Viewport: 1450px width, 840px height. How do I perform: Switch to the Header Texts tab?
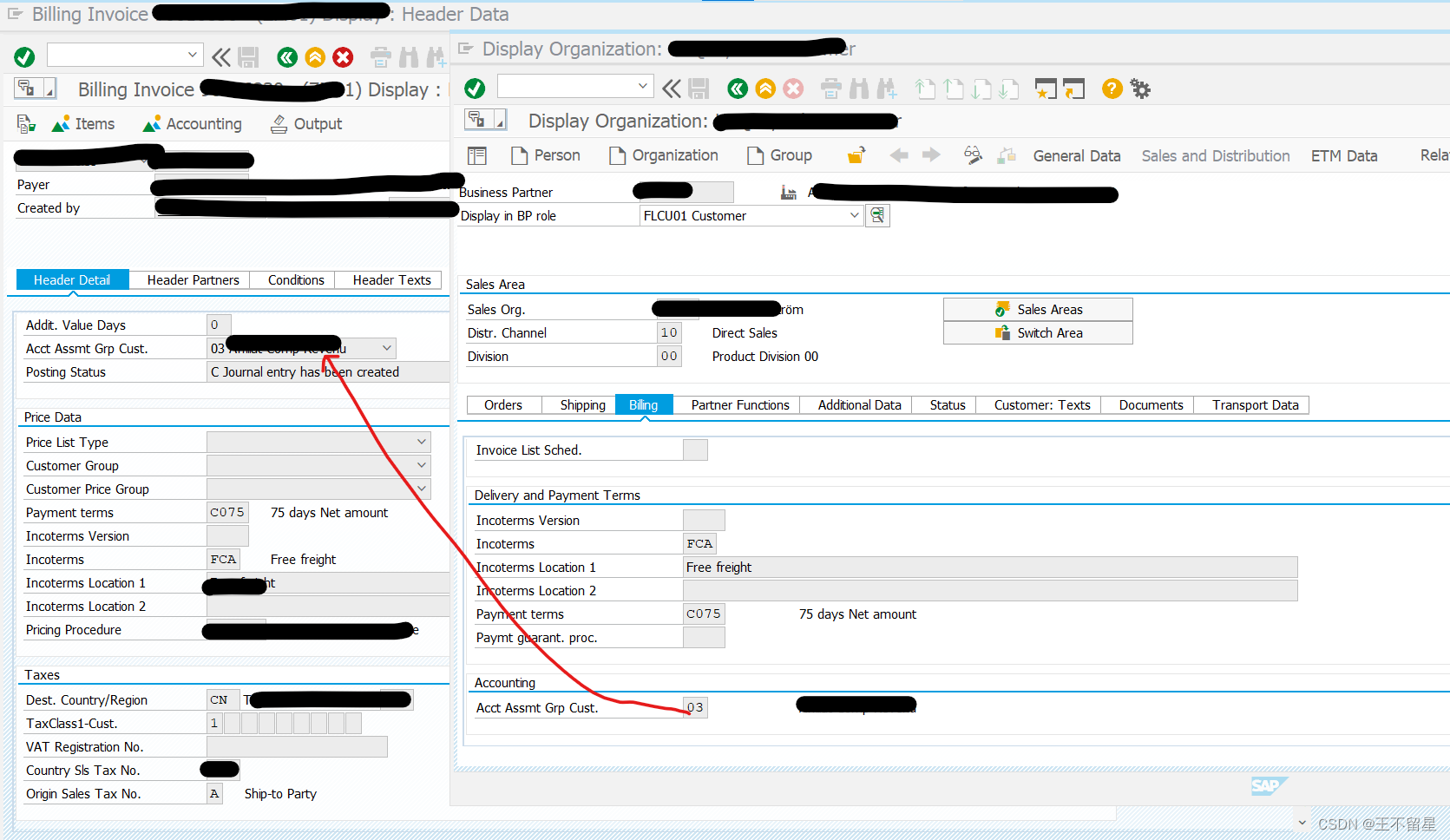pyautogui.click(x=391, y=280)
